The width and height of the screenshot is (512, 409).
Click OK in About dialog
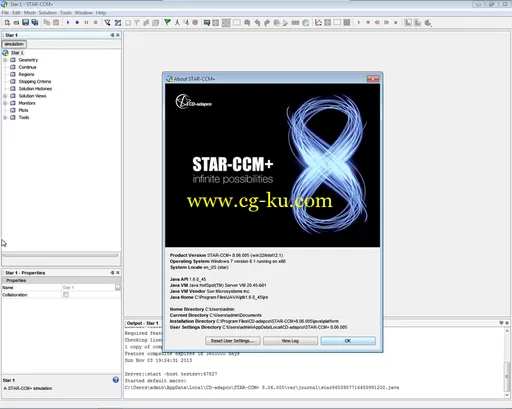pyautogui.click(x=348, y=341)
